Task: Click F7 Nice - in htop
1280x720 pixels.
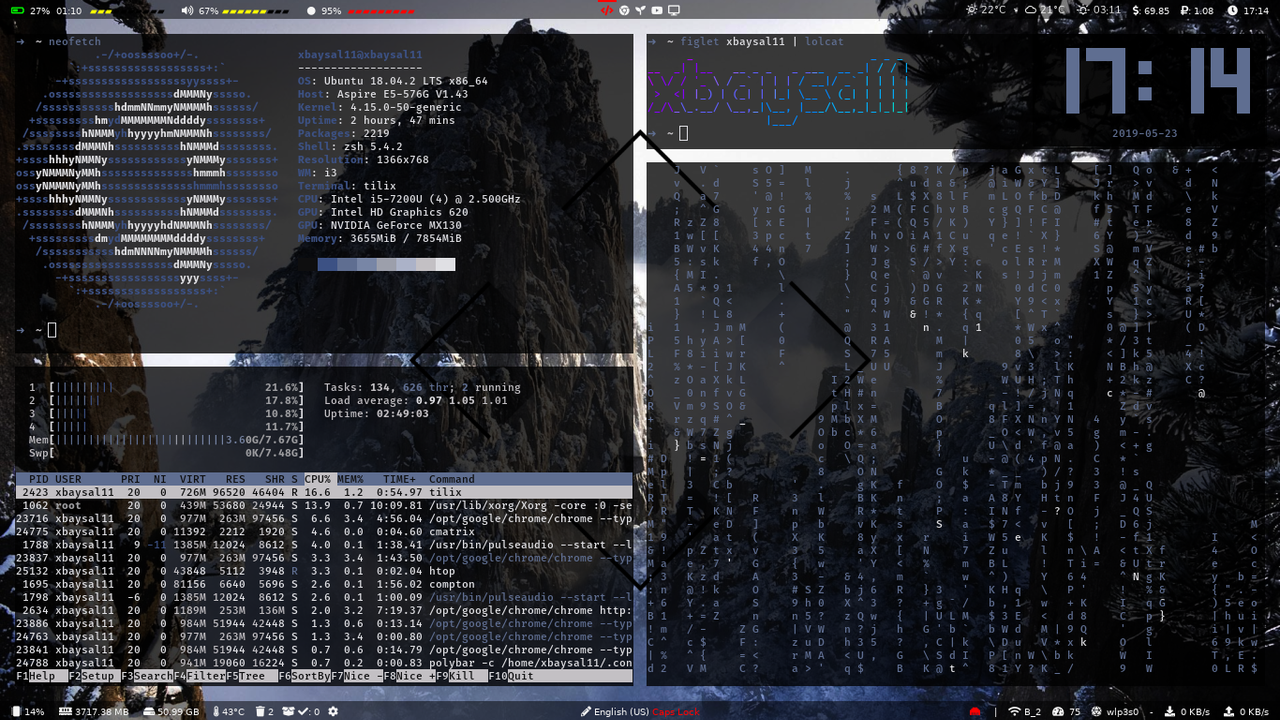Action: 357,676
